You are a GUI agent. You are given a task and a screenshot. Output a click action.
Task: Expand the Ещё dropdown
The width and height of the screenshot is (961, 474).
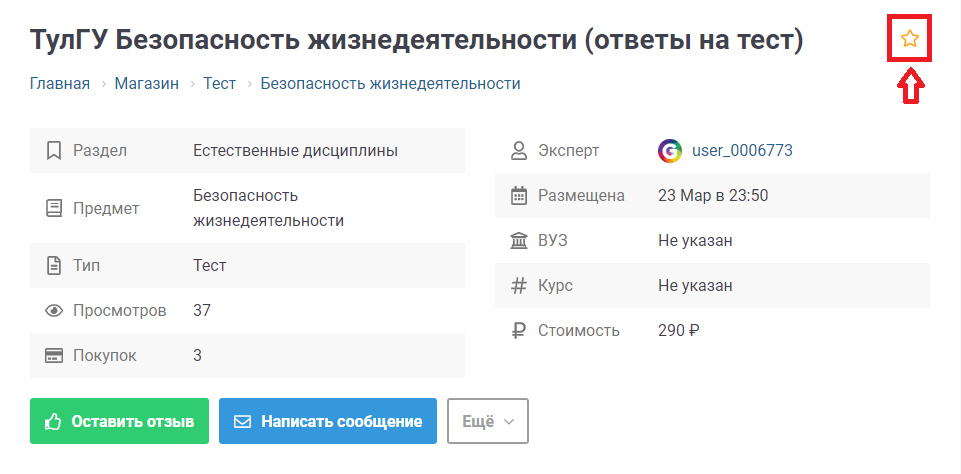(x=488, y=422)
